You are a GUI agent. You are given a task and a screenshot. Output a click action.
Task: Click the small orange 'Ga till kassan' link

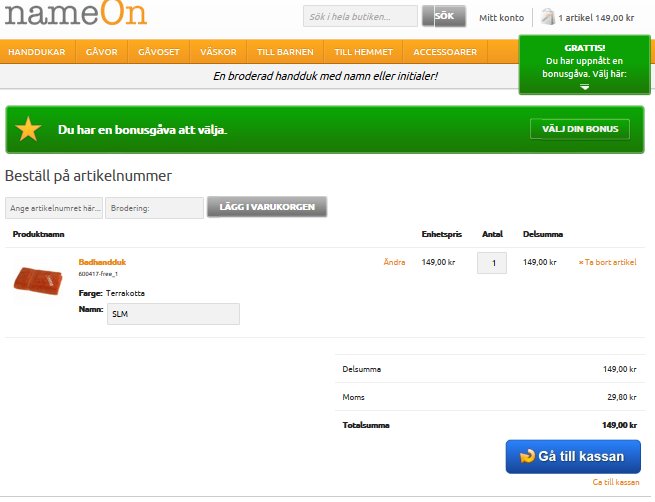[x=616, y=482]
